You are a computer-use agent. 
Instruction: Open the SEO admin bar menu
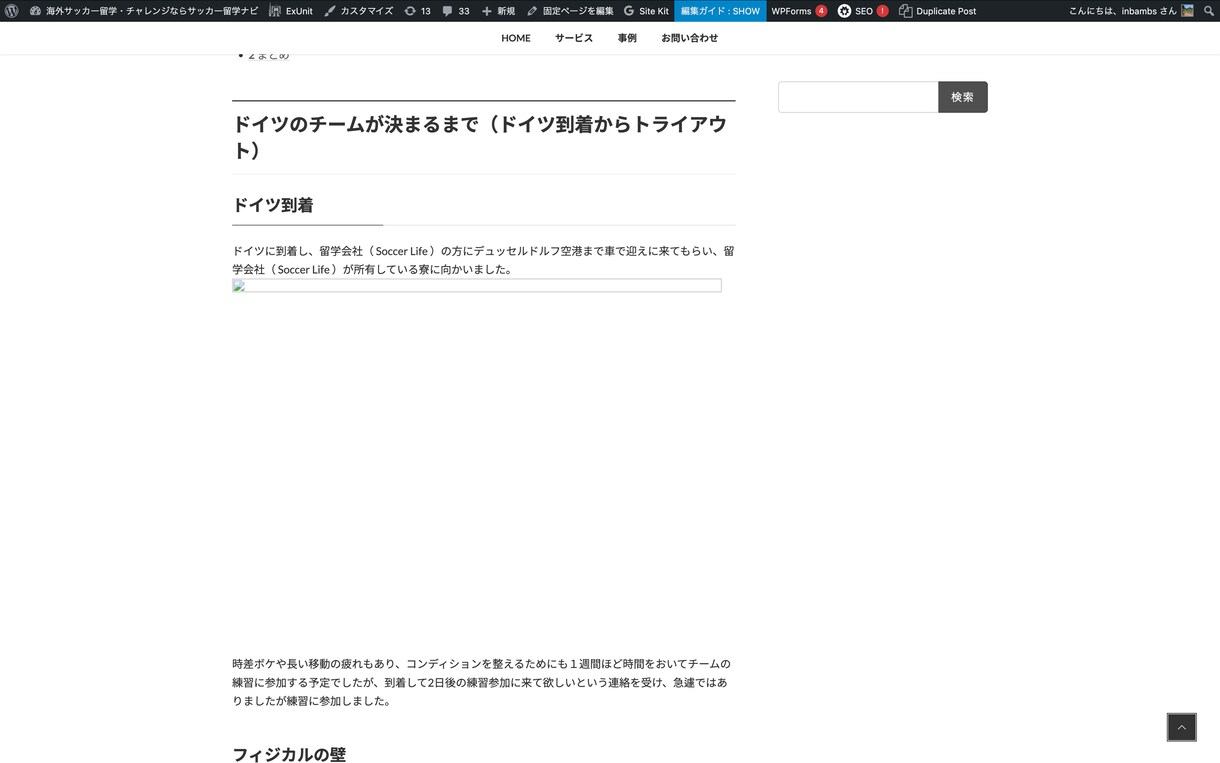[x=862, y=11]
